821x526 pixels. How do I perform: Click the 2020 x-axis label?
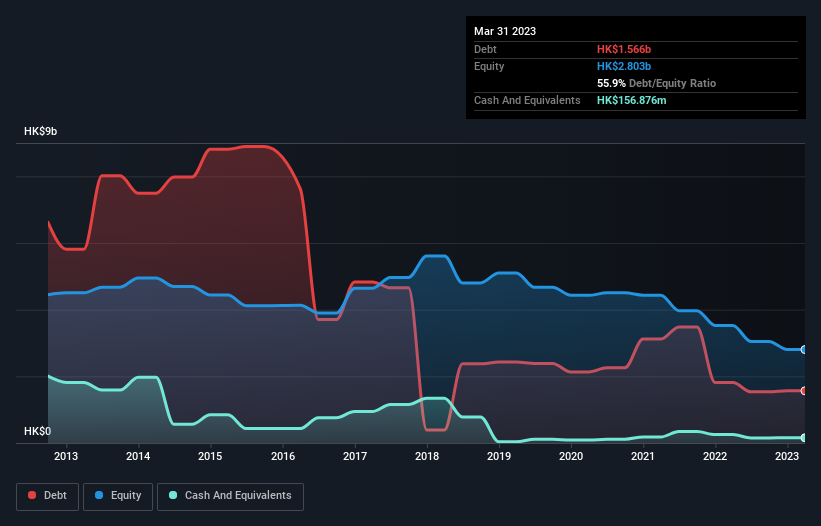pyautogui.click(x=571, y=456)
